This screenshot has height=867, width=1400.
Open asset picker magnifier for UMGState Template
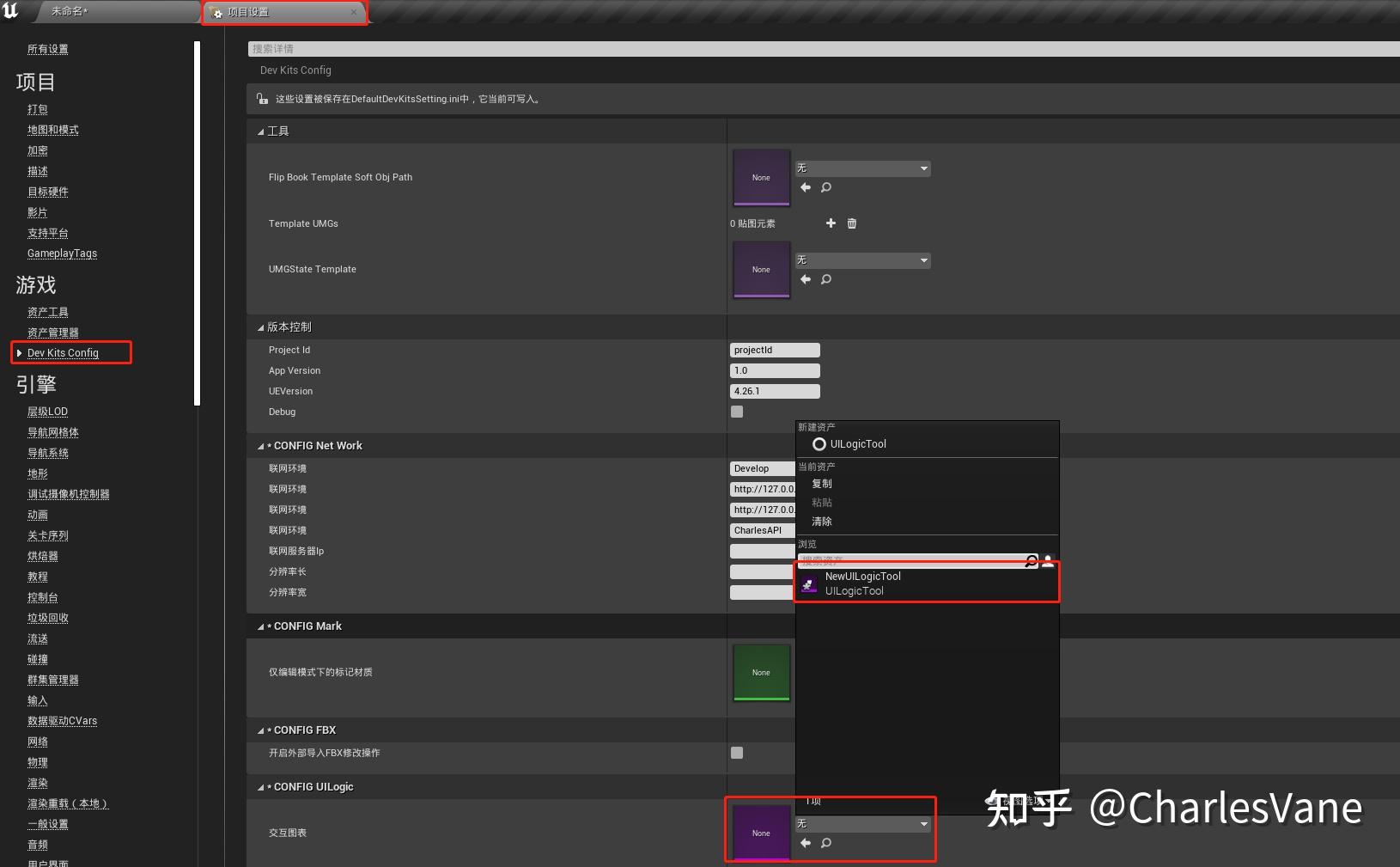825,279
